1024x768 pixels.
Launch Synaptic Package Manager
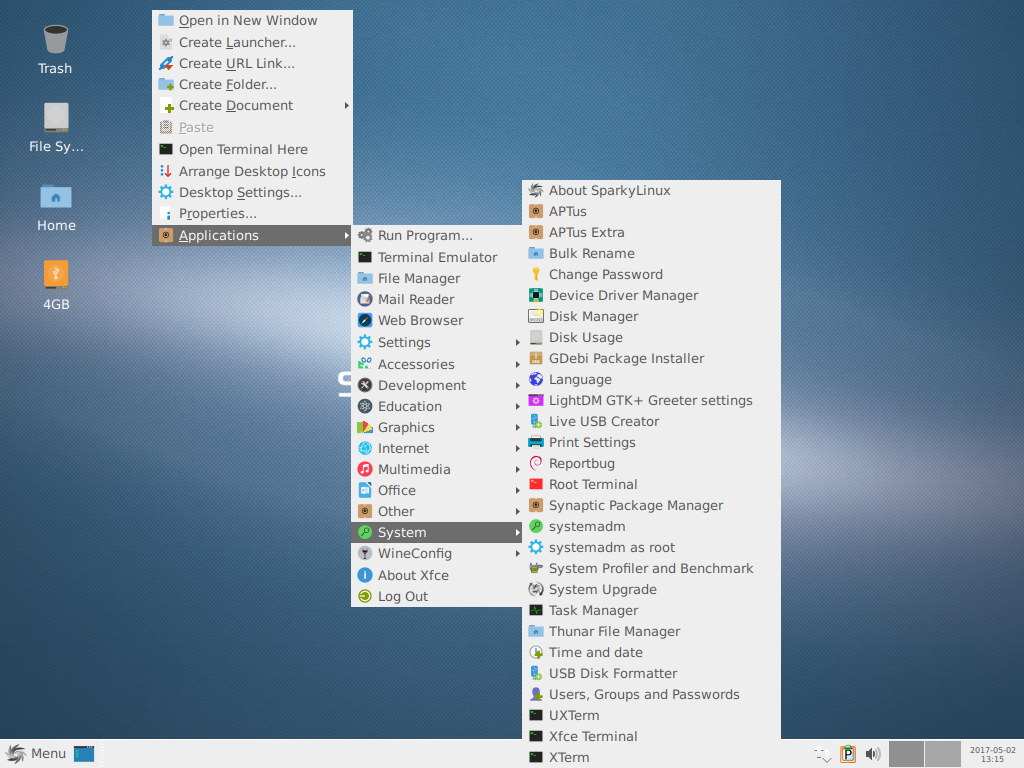point(652,505)
